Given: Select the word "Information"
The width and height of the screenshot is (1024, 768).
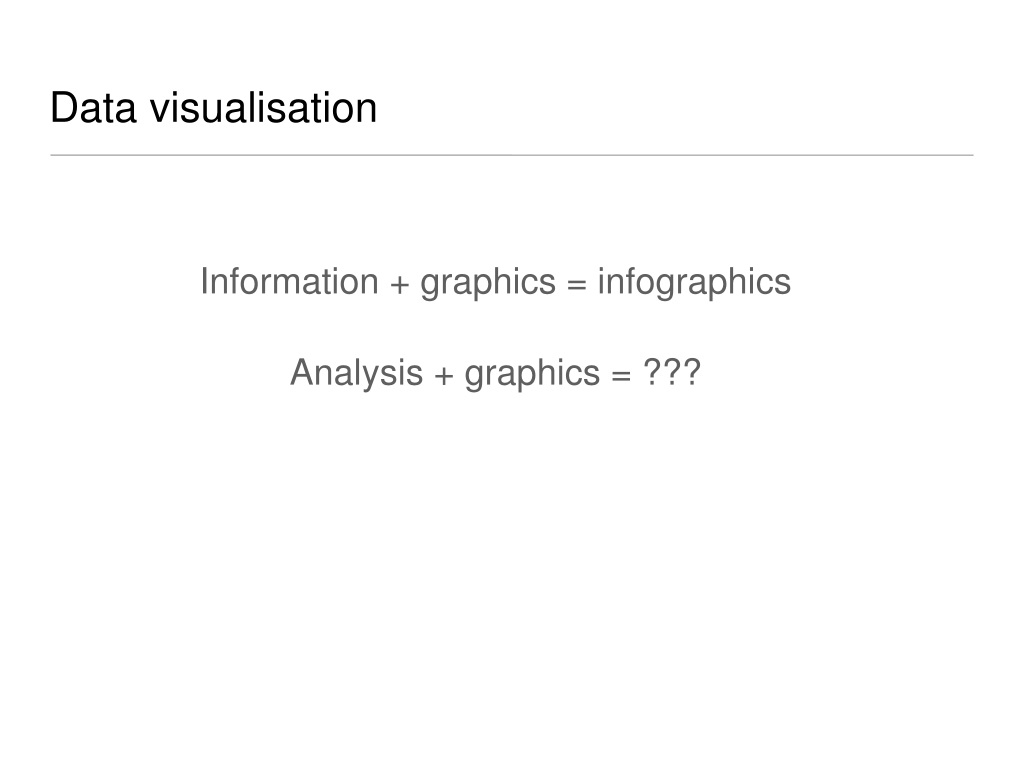Looking at the screenshot, I should (289, 281).
